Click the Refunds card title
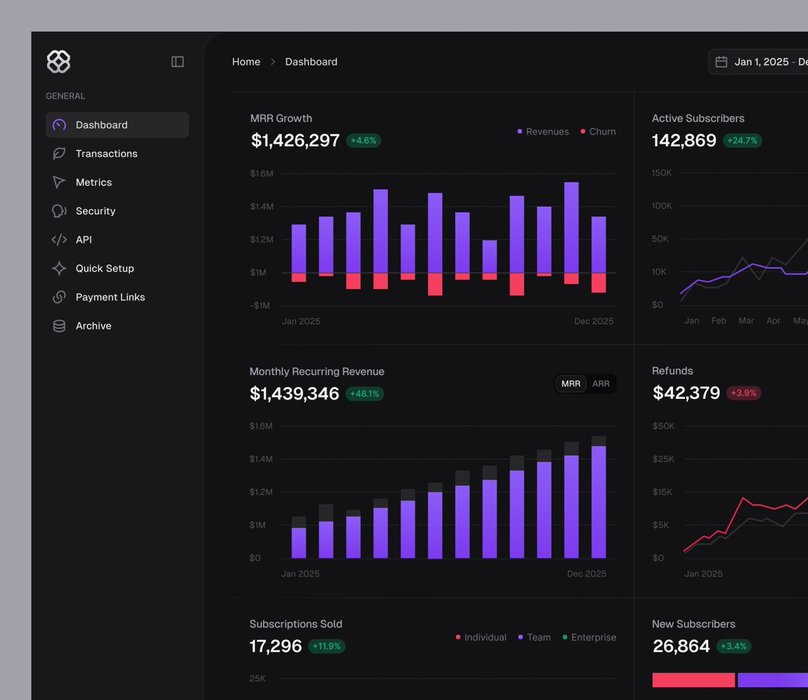 [672, 371]
